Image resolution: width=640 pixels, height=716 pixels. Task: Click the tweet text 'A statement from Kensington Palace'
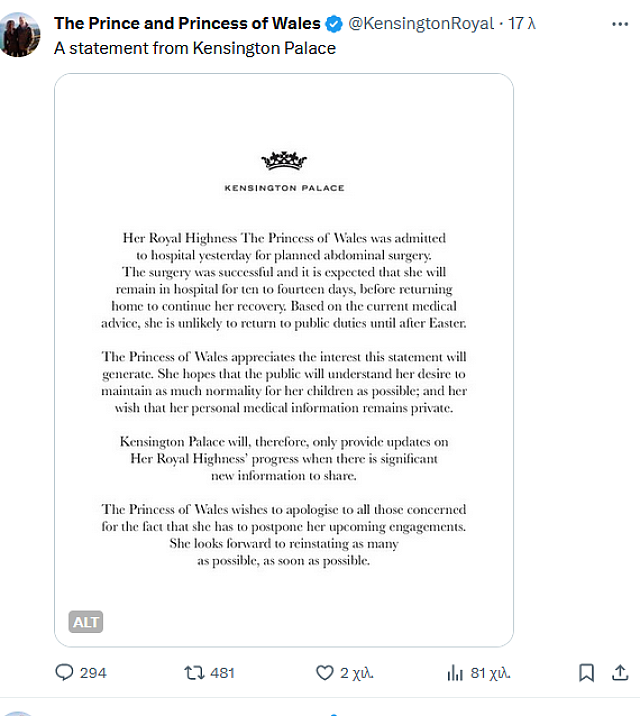click(x=195, y=47)
